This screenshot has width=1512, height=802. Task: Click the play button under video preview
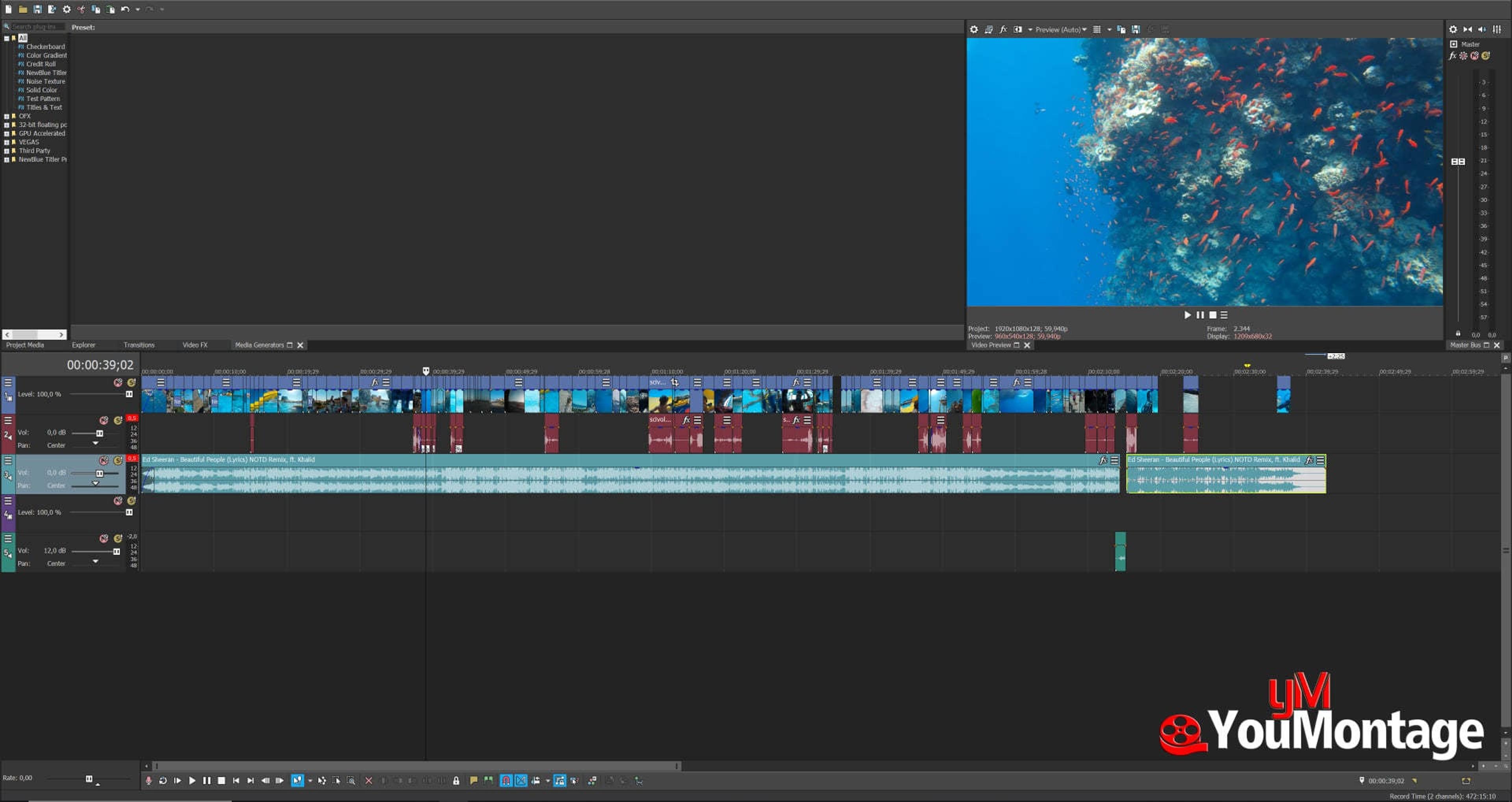point(1187,315)
